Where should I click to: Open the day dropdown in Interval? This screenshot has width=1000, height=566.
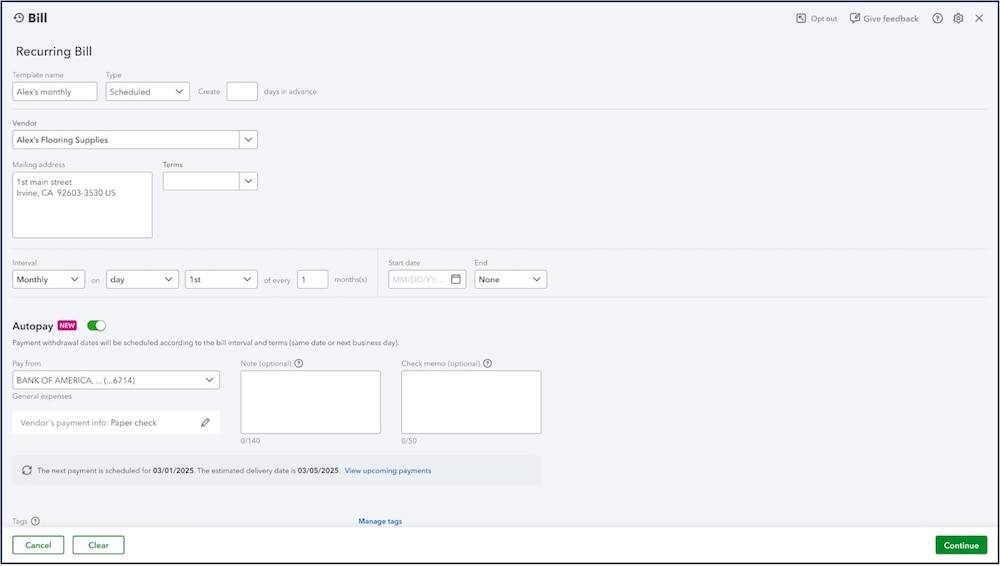point(142,279)
